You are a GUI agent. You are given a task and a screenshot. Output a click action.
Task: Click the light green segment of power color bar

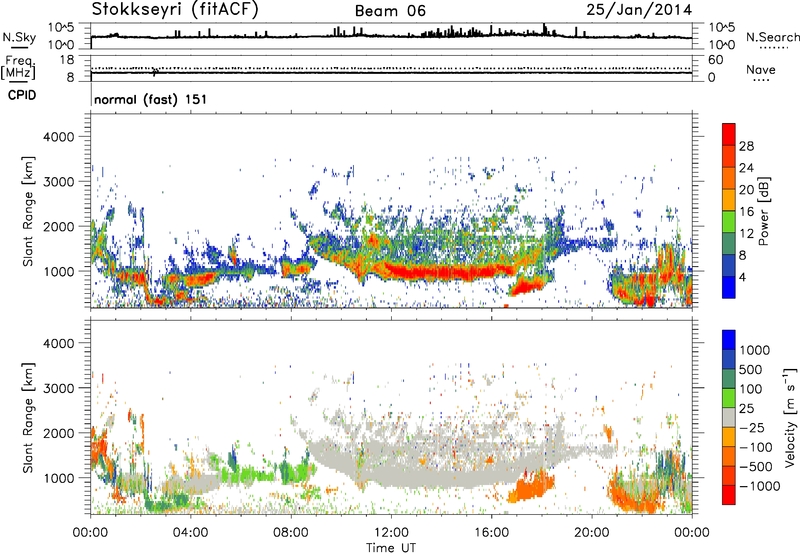(729, 221)
